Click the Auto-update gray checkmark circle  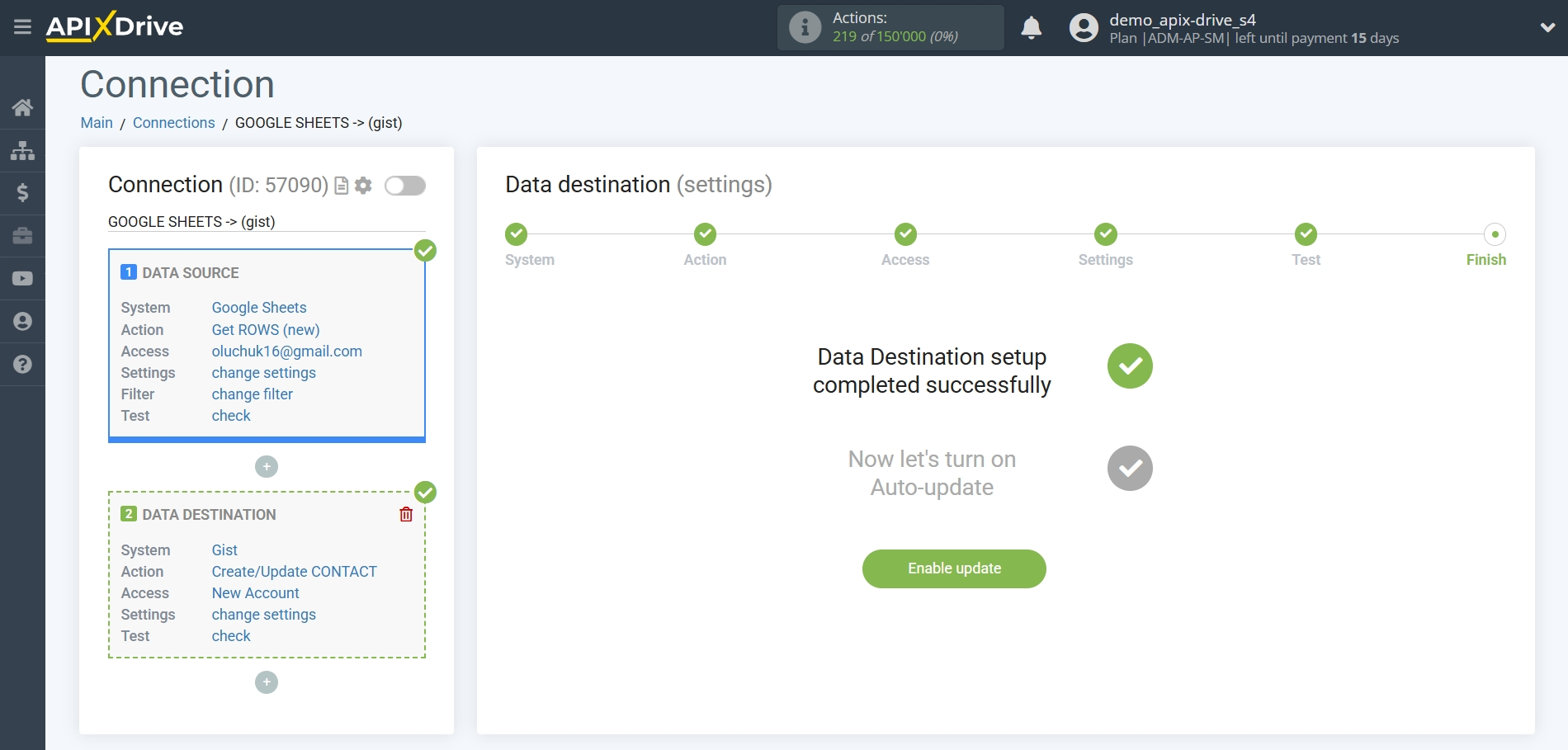[x=1130, y=468]
